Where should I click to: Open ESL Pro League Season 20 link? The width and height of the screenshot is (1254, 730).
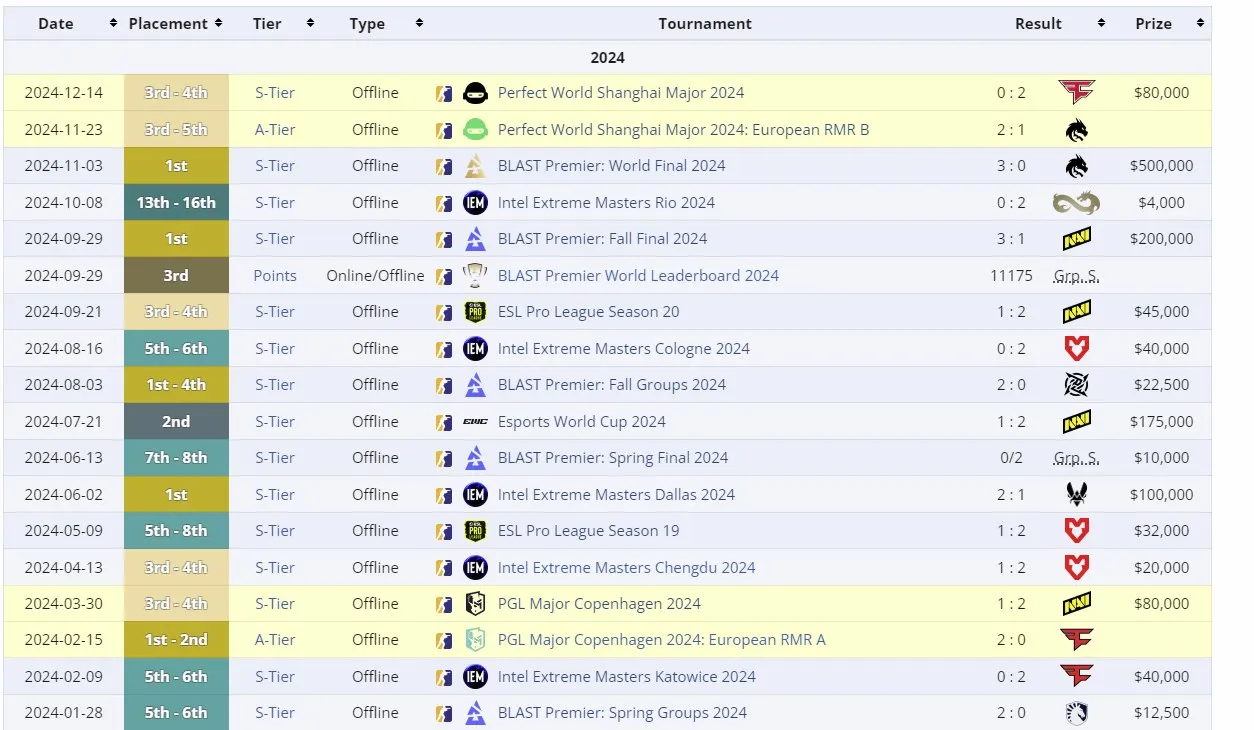[x=588, y=312]
